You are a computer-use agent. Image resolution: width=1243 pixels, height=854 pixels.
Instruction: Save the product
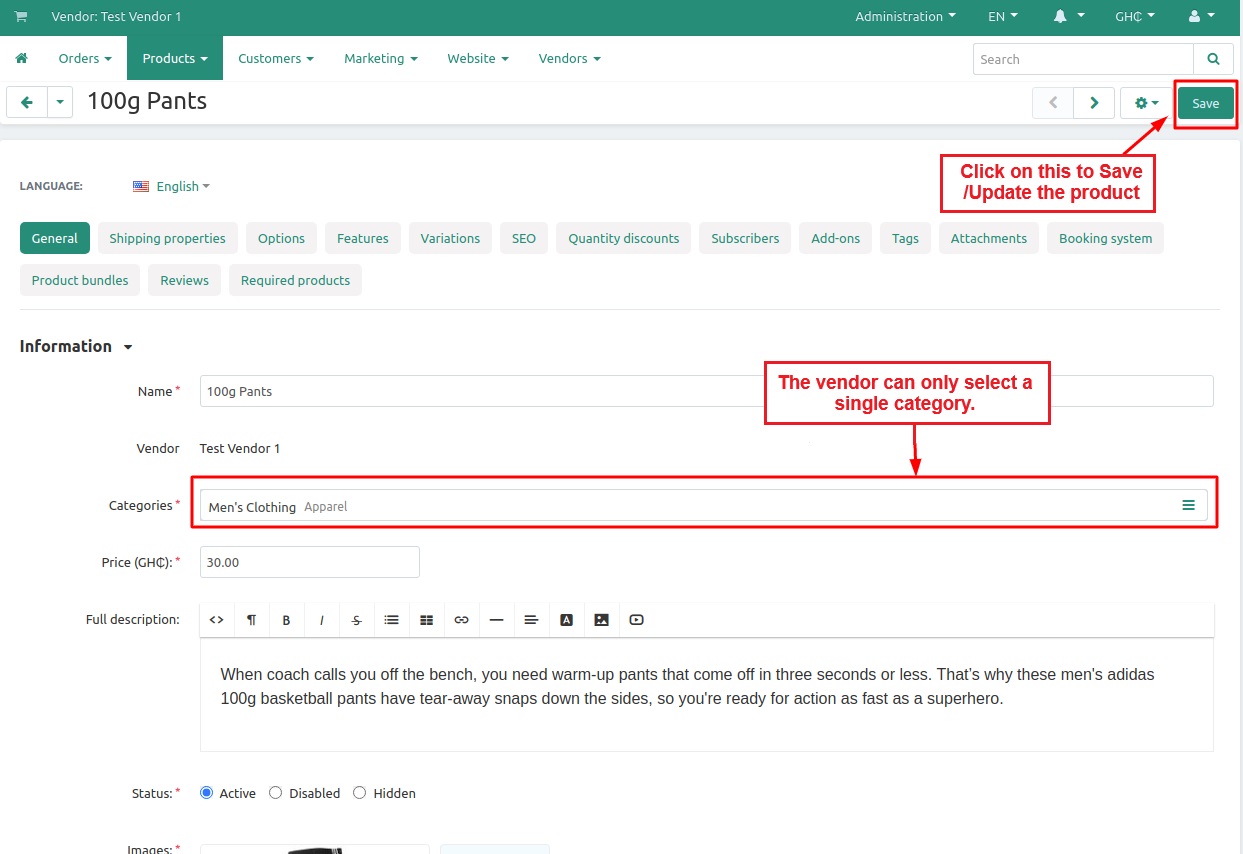(x=1205, y=103)
